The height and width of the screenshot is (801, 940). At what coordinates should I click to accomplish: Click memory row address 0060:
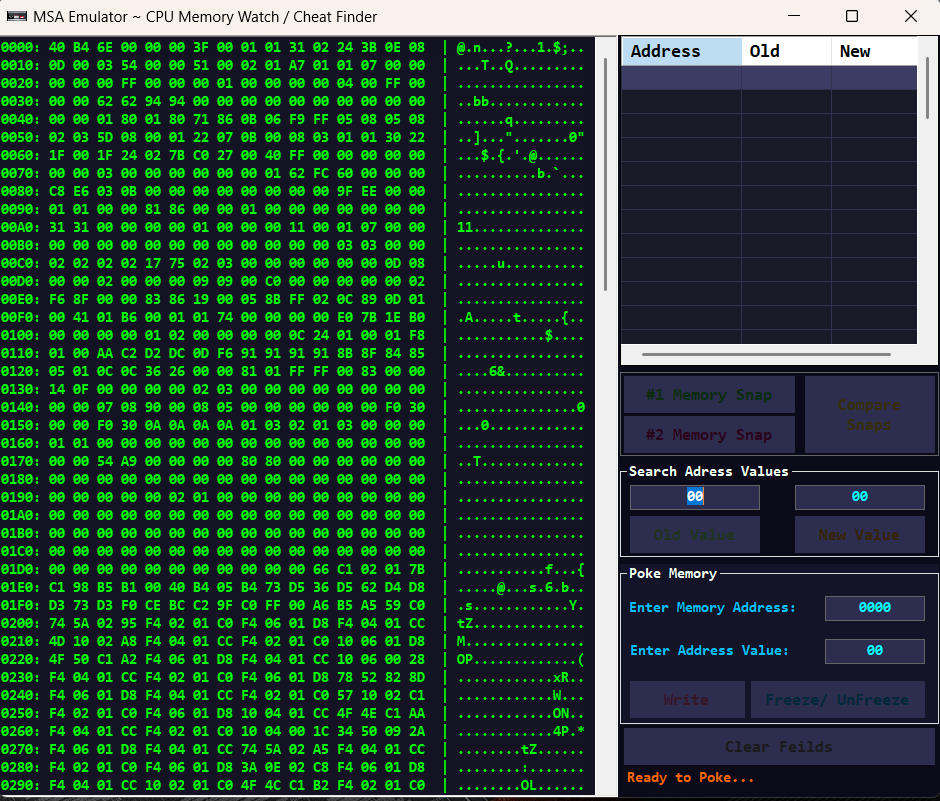(20, 155)
